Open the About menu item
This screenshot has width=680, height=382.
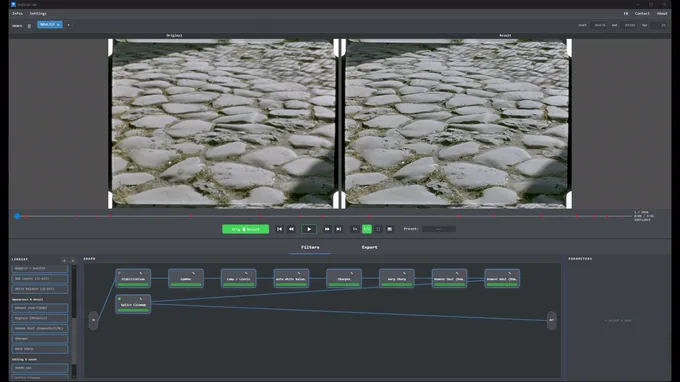[x=662, y=13]
